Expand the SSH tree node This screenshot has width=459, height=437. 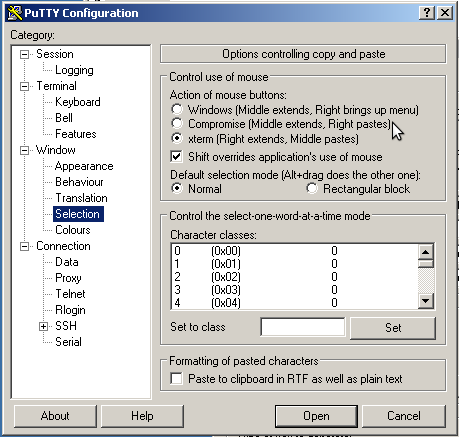[43, 326]
